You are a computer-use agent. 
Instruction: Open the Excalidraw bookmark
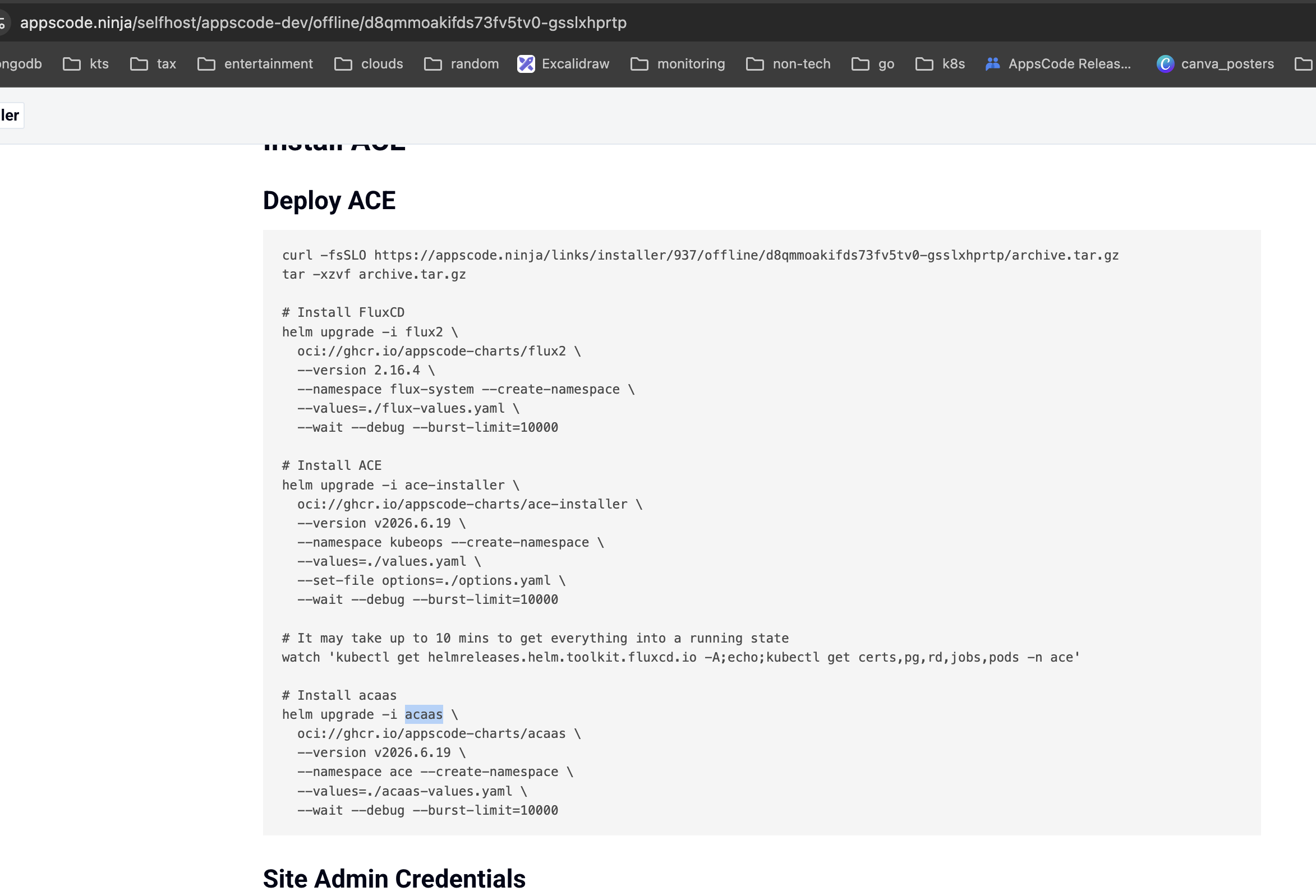[563, 64]
